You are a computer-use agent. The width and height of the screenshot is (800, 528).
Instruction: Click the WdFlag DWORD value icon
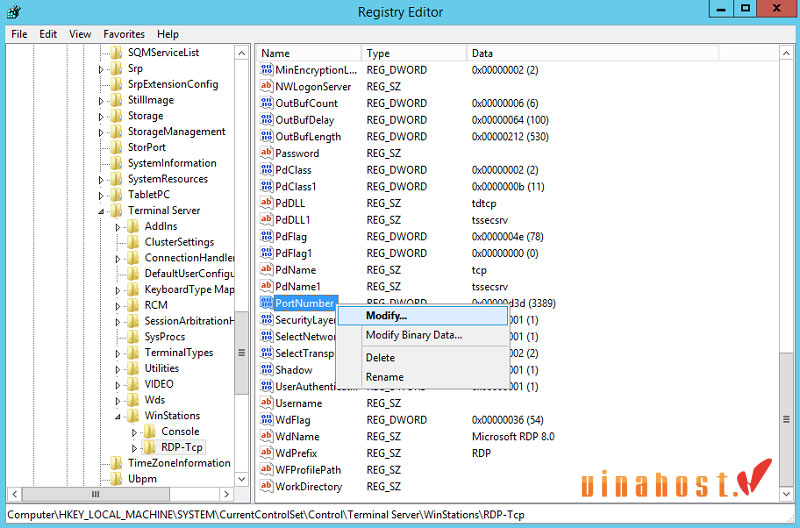266,420
